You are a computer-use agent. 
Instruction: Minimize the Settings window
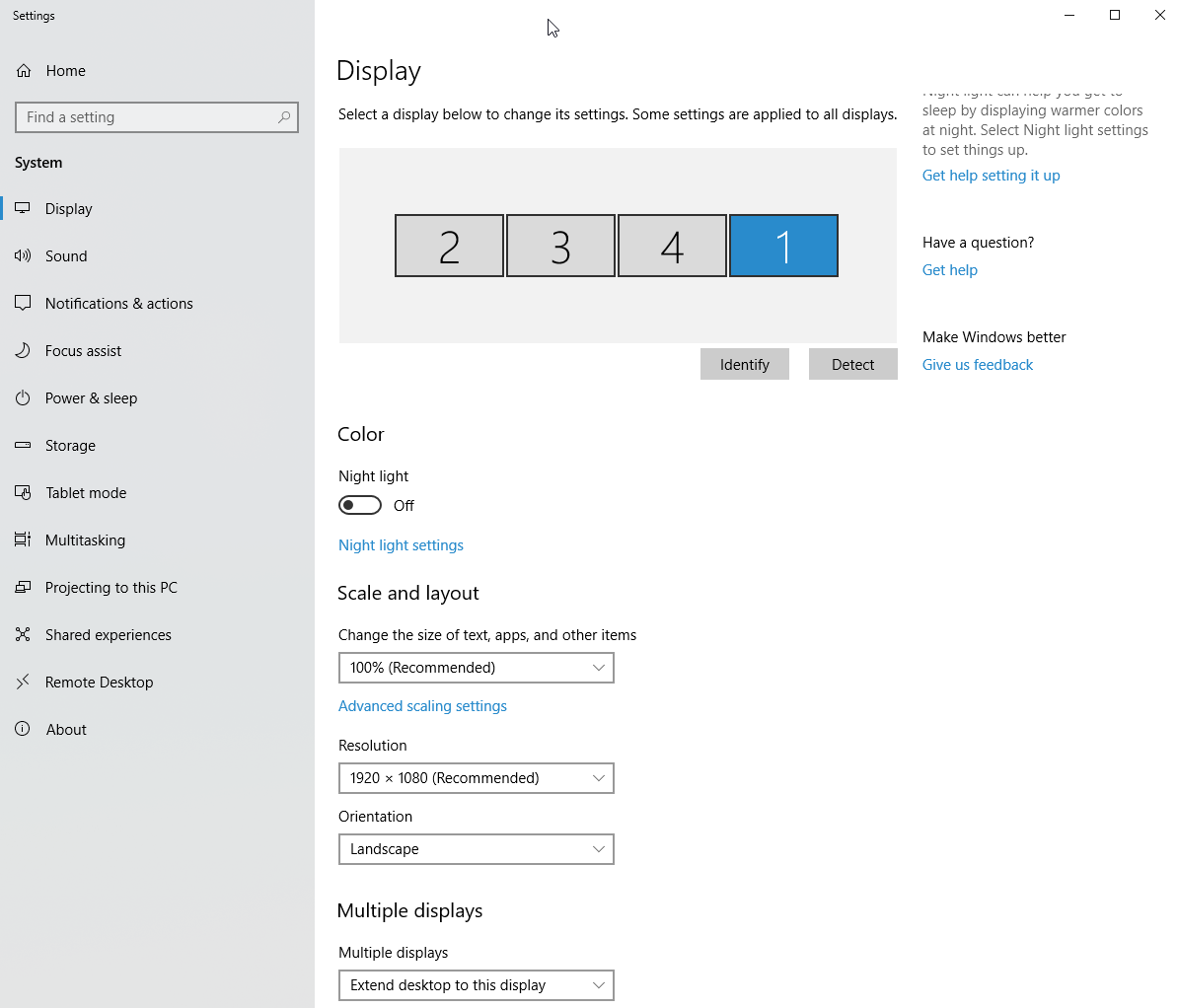click(x=1069, y=15)
